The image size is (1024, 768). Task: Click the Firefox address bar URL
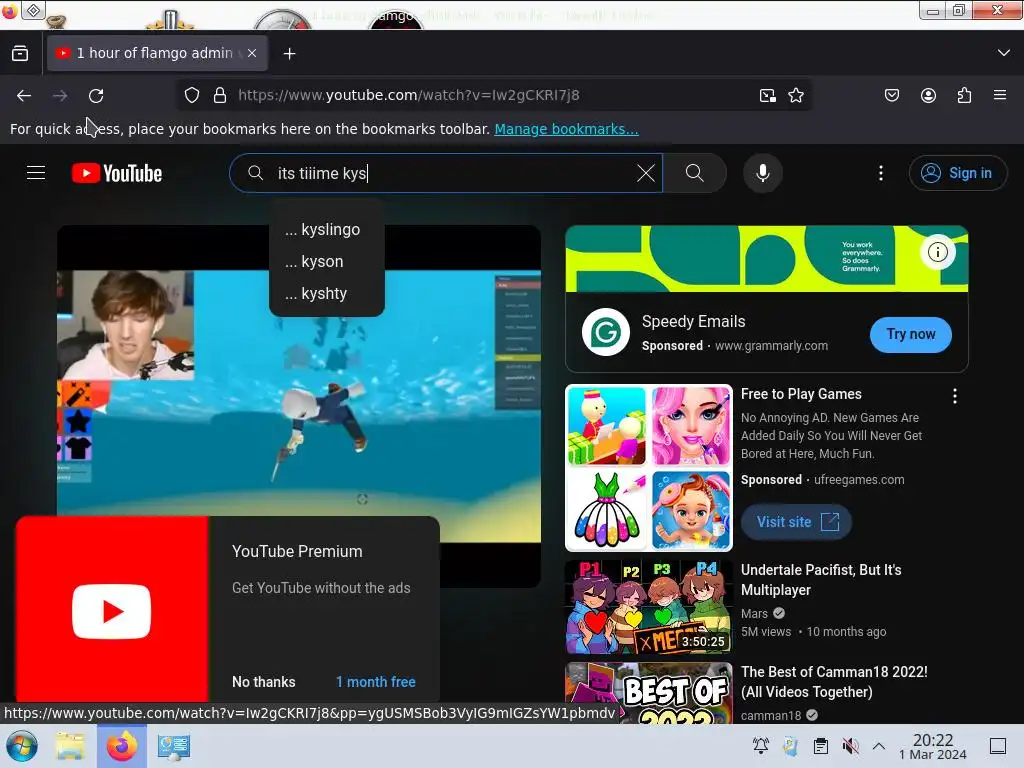click(x=409, y=95)
